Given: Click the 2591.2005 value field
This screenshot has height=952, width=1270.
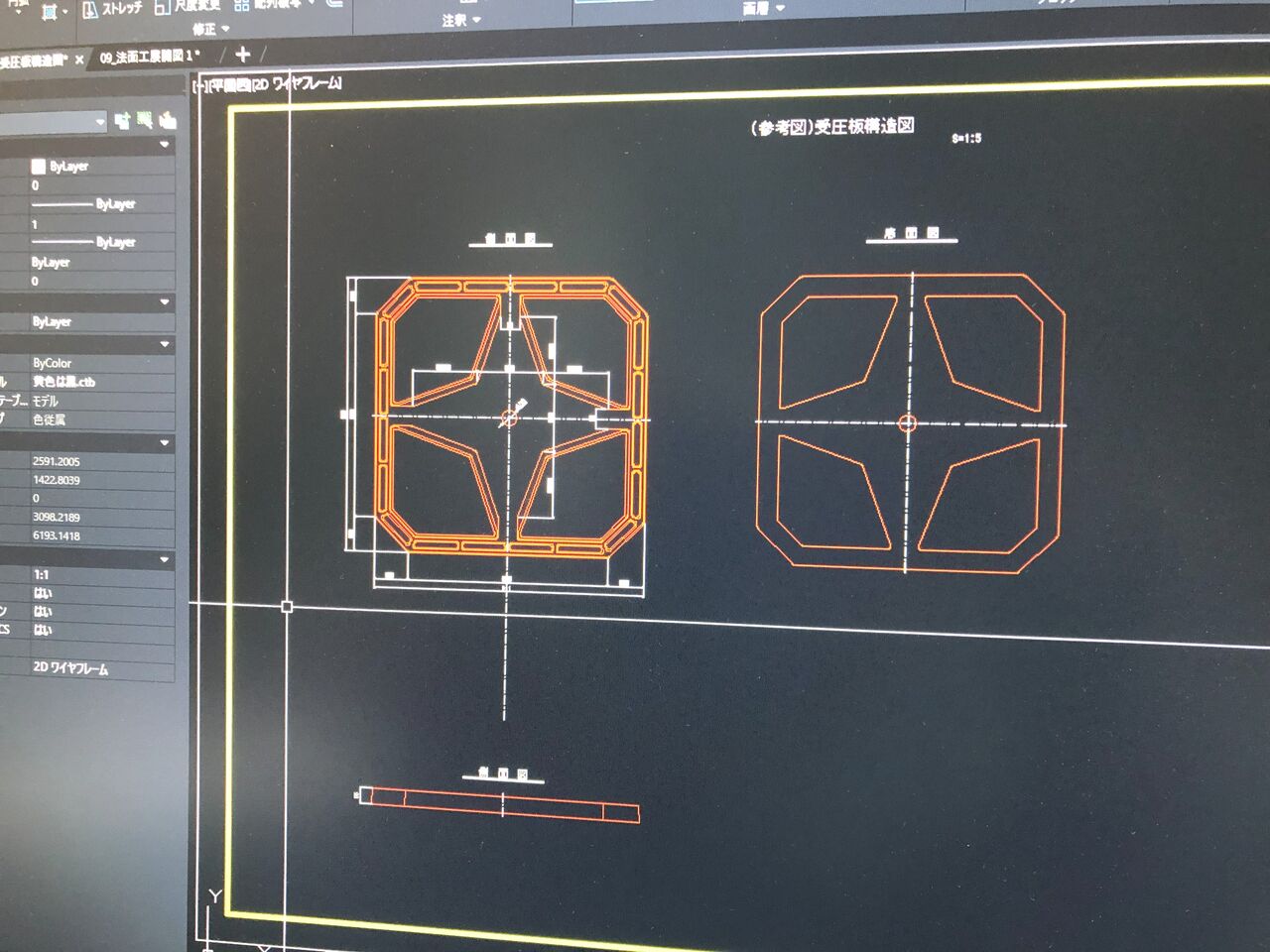Looking at the screenshot, I should tap(57, 461).
